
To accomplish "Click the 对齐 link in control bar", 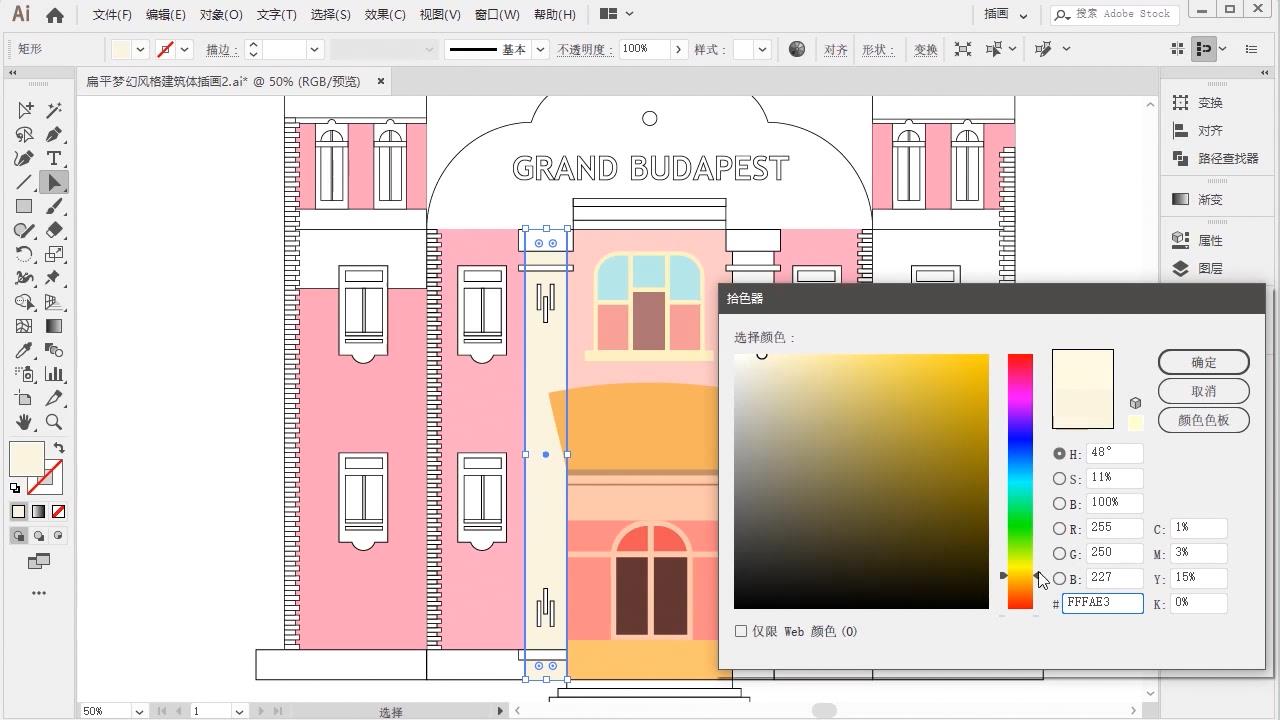I will (836, 49).
